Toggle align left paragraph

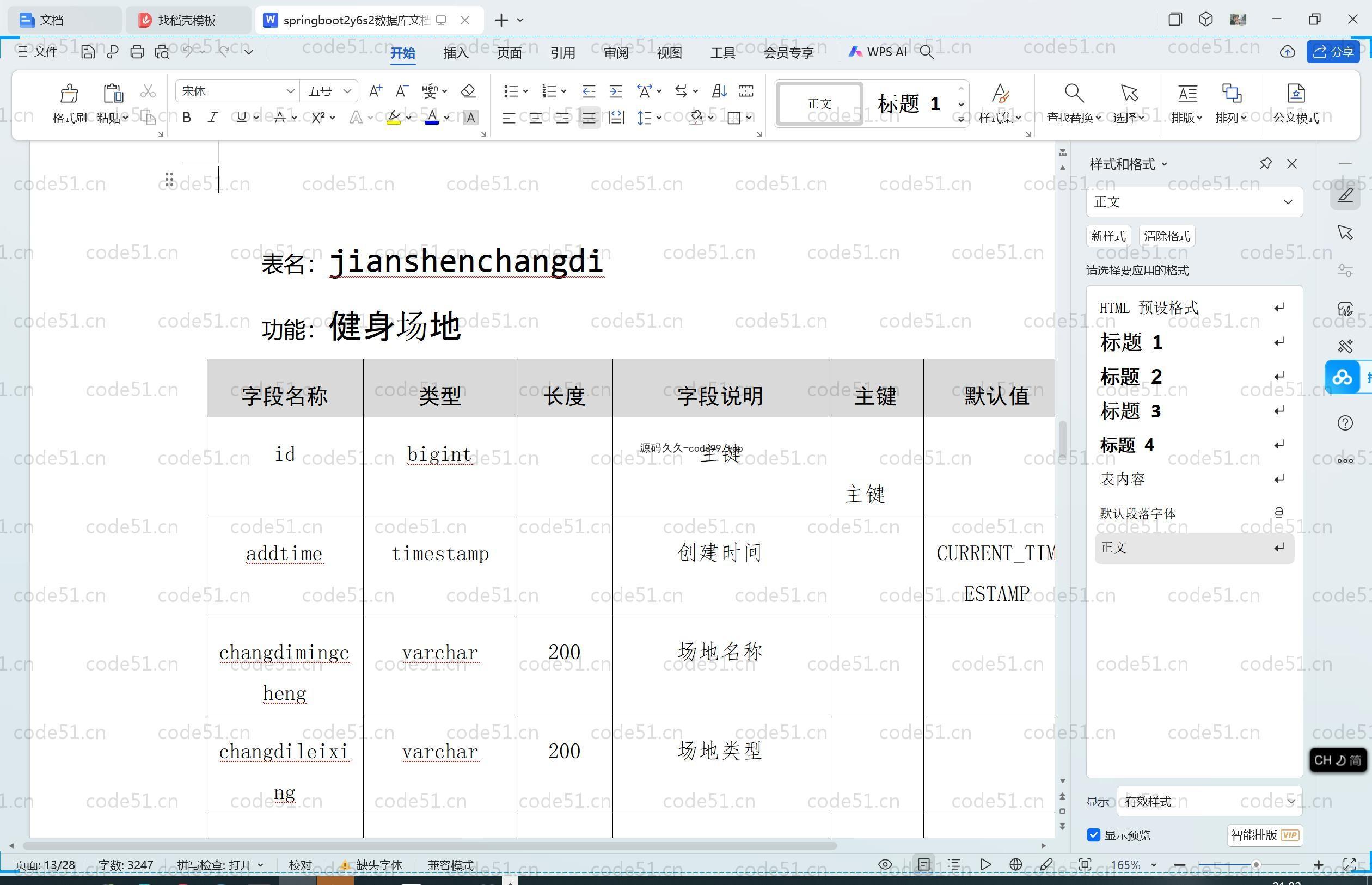[508, 118]
